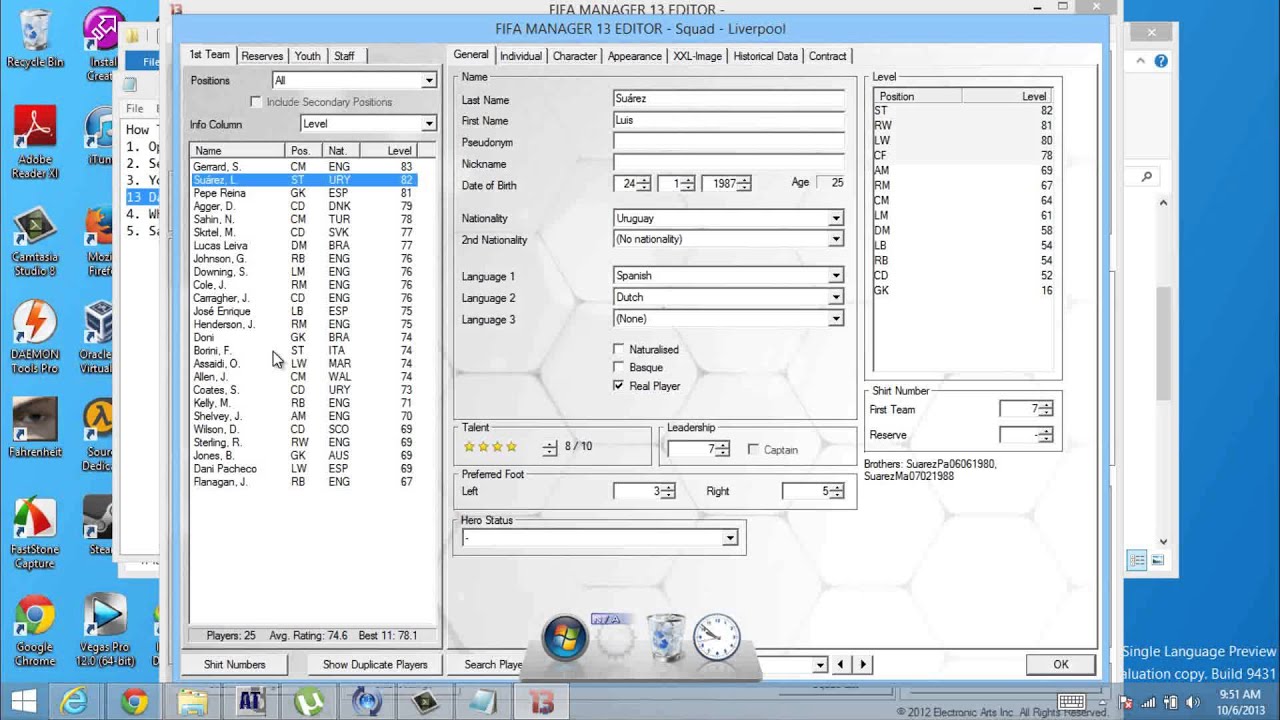This screenshot has height=720, width=1280.
Task: Open the Youth squad tab
Action: tap(308, 56)
